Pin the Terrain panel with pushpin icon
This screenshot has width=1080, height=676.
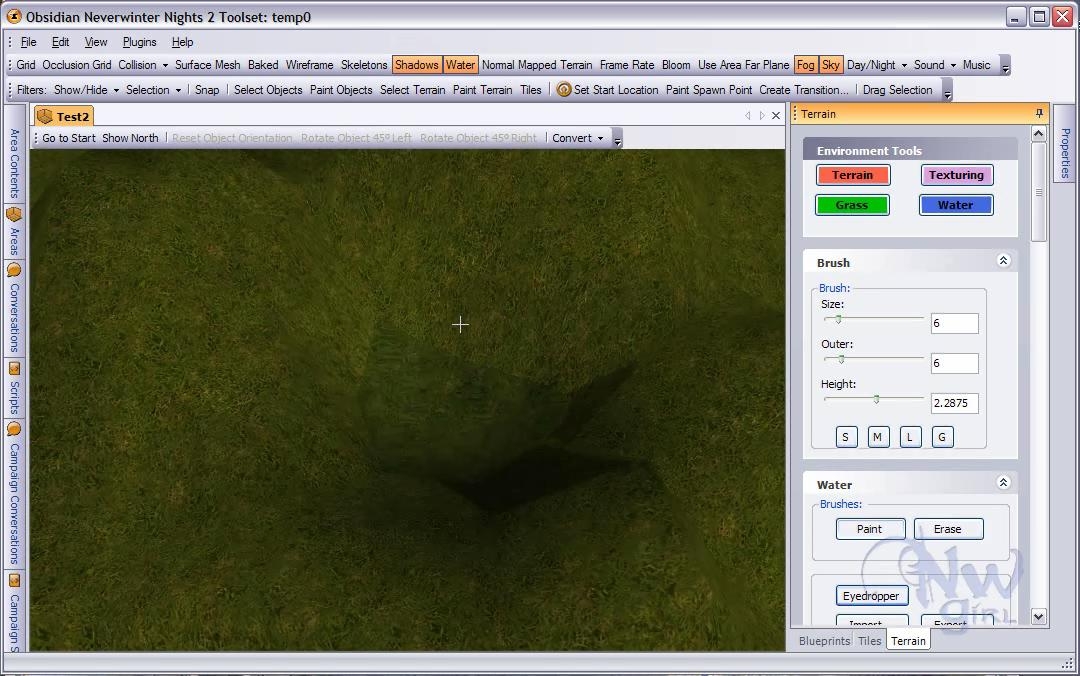click(1039, 114)
